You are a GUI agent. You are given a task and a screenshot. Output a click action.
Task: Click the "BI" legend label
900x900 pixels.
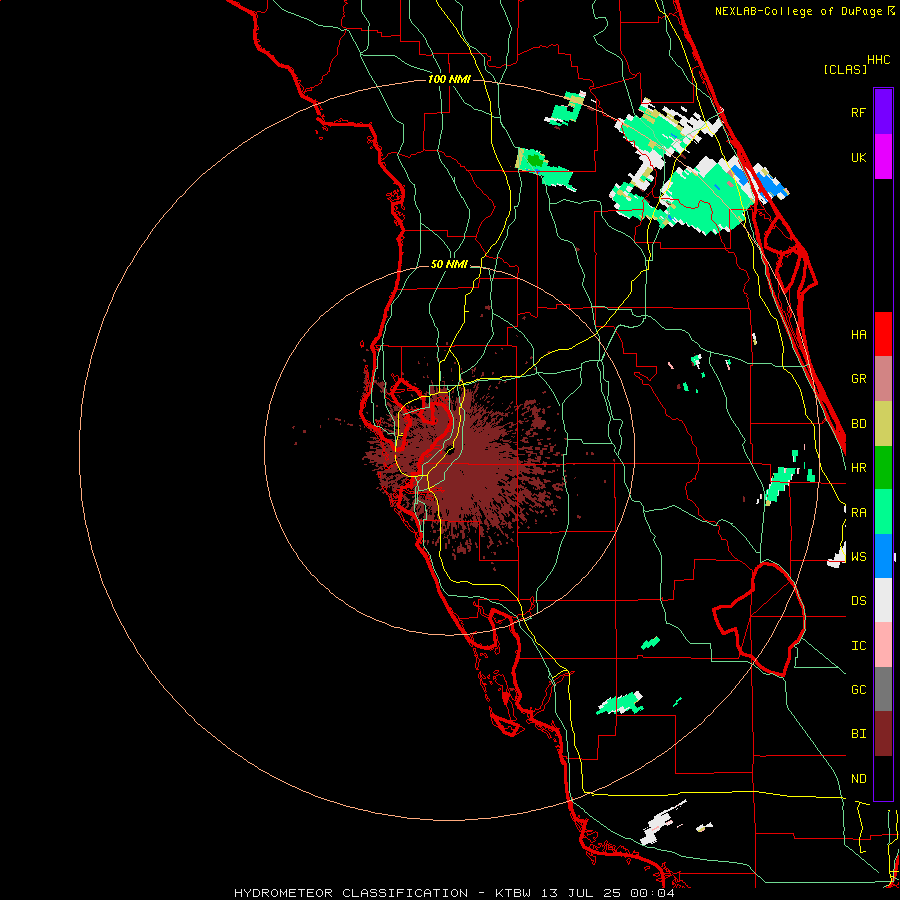pyautogui.click(x=858, y=734)
